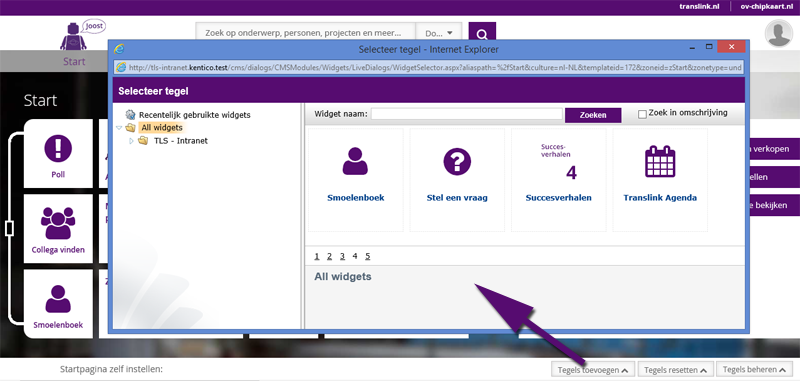Select the Smoelenboek person icon widget
800x381 pixels.
[x=355, y=161]
